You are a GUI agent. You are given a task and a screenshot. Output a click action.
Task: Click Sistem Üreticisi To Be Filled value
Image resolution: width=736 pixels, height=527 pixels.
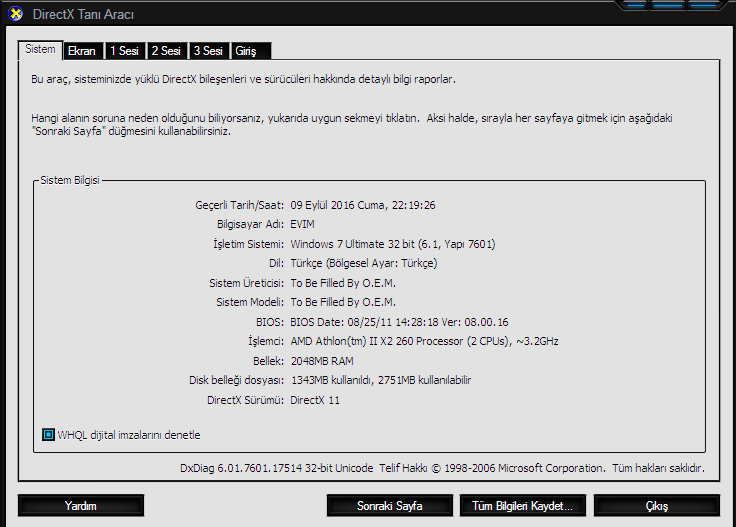click(343, 283)
